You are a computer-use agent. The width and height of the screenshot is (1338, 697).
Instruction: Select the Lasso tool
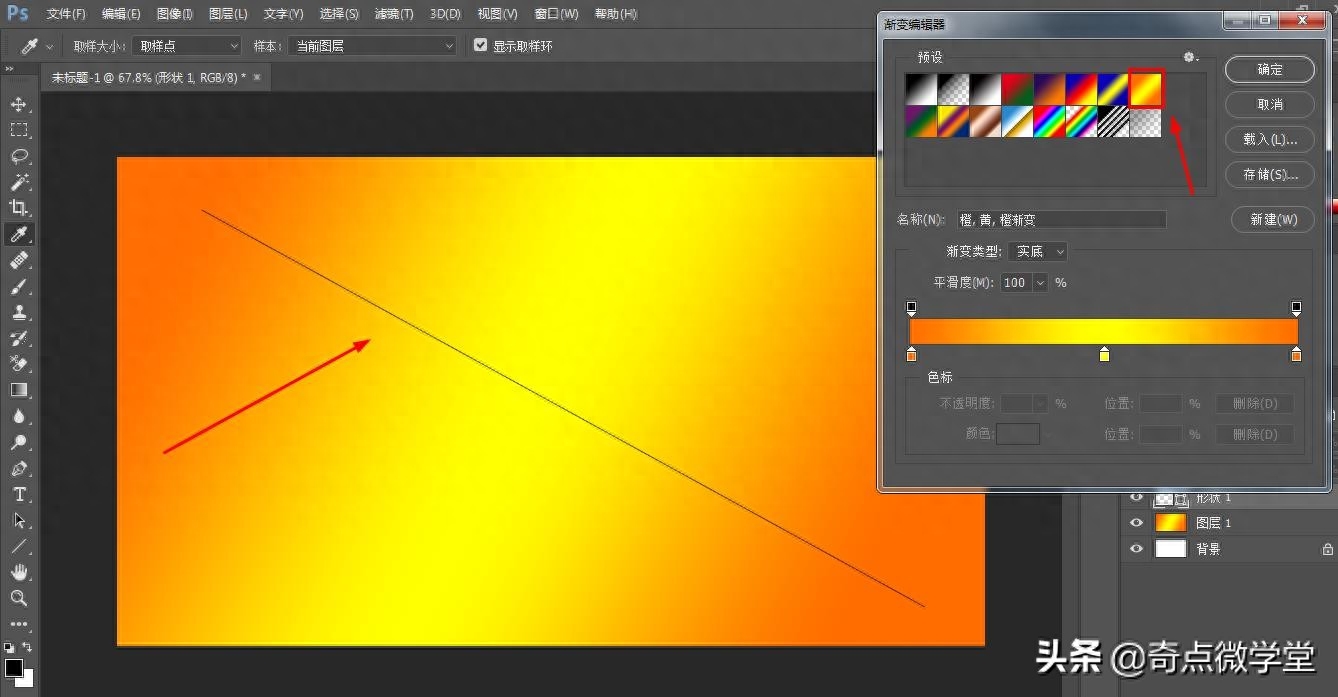point(19,156)
